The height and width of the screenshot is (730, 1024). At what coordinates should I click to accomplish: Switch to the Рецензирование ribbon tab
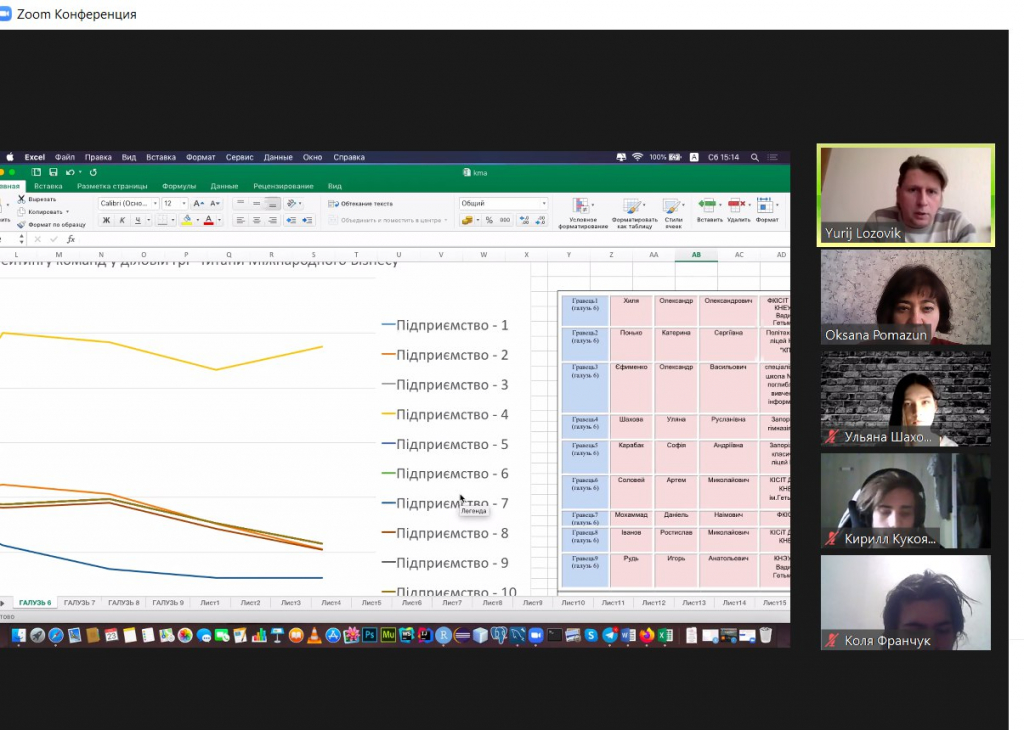click(x=283, y=186)
